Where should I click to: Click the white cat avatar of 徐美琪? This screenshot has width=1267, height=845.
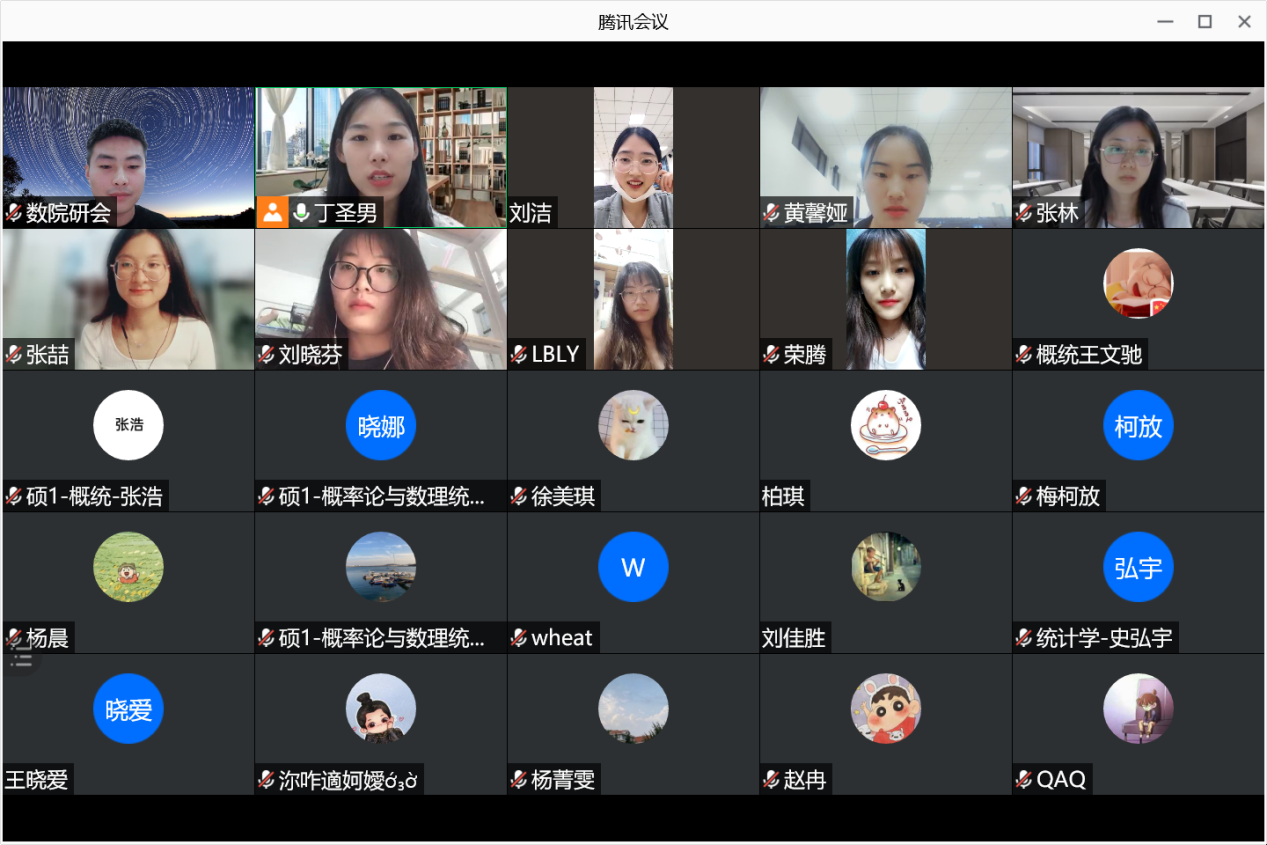click(633, 425)
